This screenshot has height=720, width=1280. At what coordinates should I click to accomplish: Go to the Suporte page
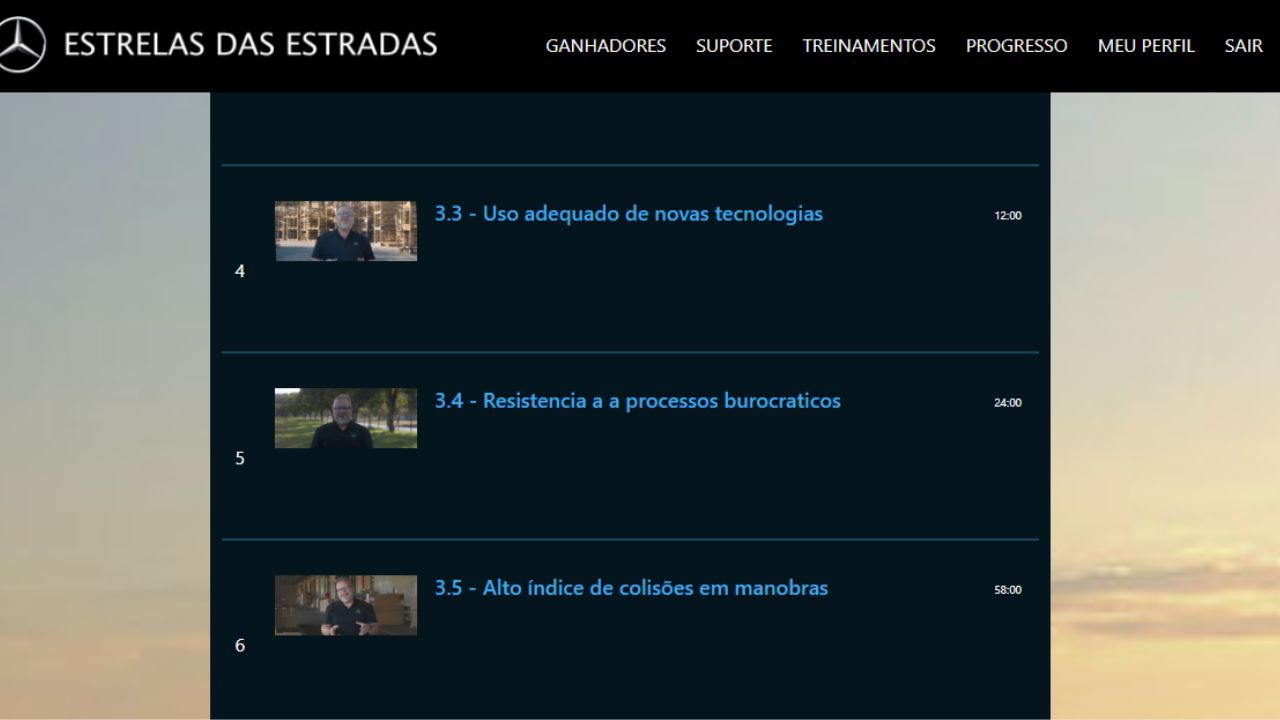(x=734, y=46)
